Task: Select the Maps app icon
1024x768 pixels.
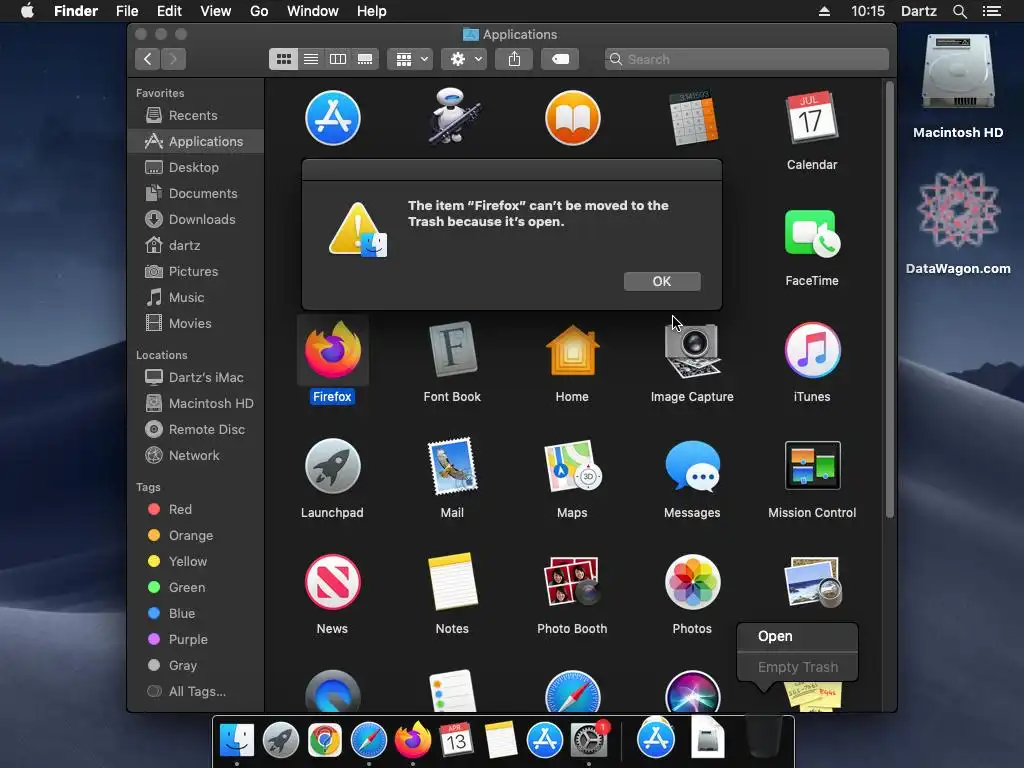Action: pyautogui.click(x=572, y=466)
